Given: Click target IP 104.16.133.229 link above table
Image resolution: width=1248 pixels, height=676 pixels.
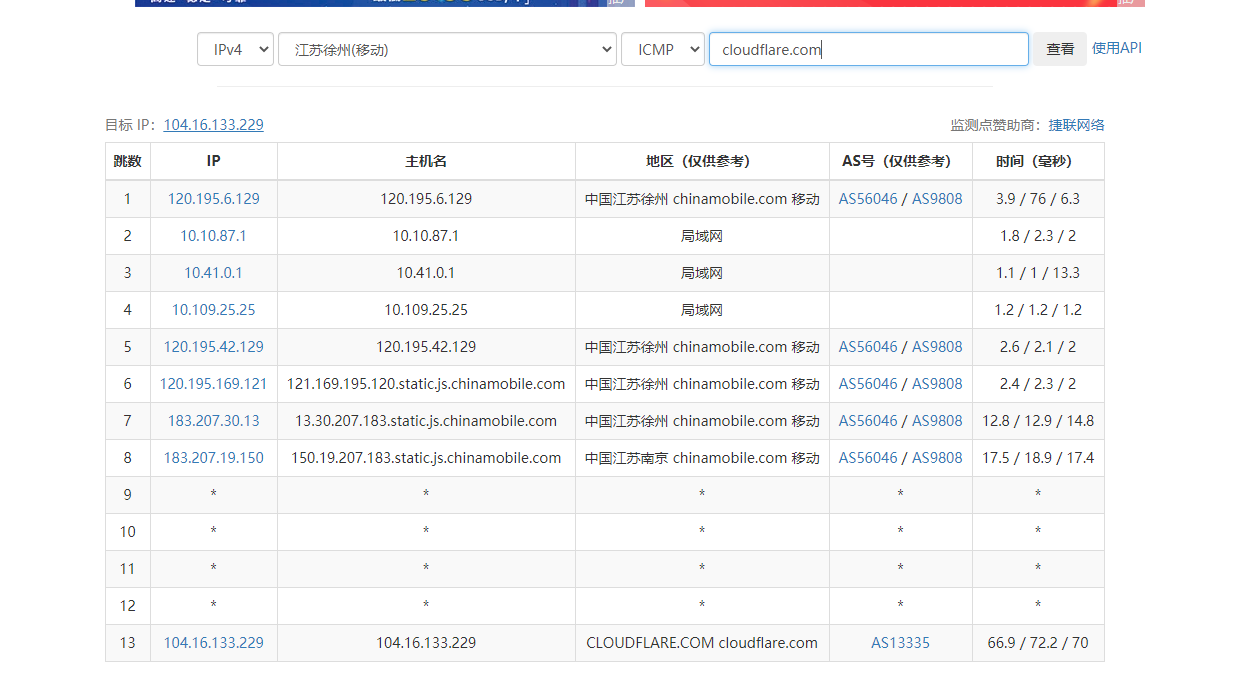Looking at the screenshot, I should click(213, 125).
